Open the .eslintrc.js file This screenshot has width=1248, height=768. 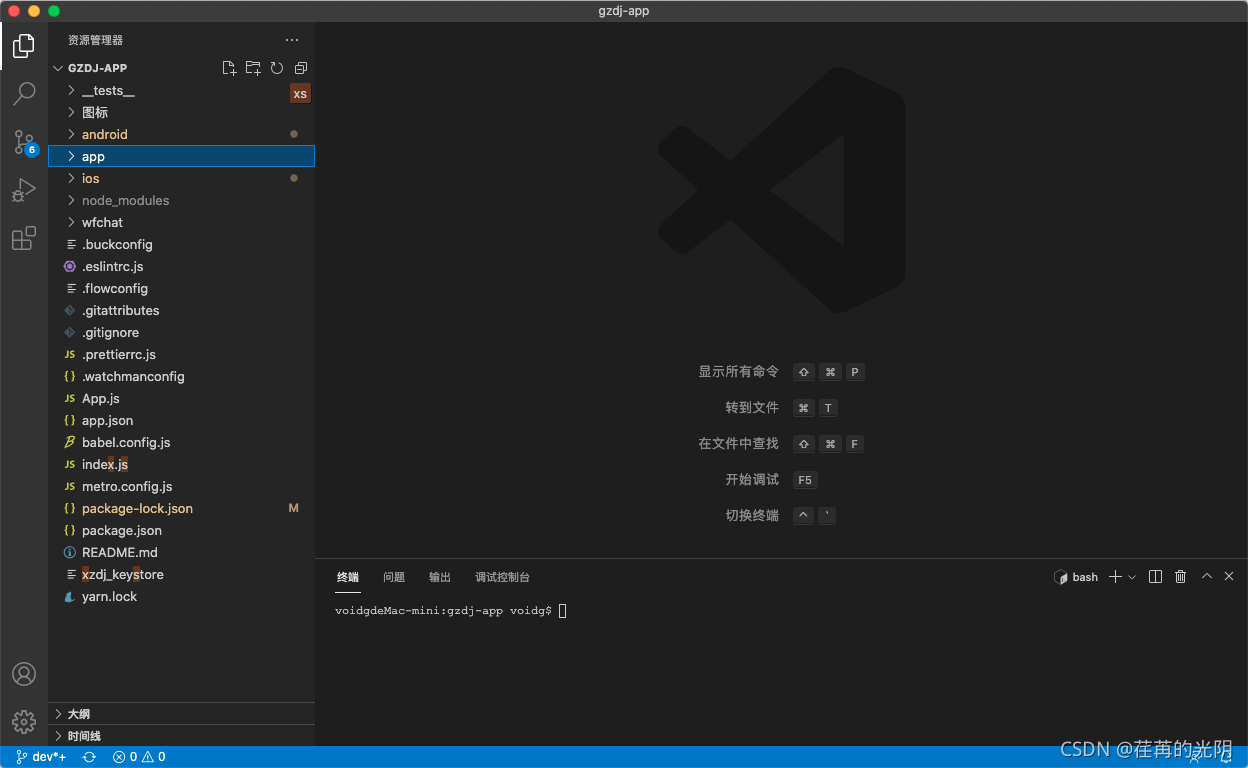coord(182,266)
